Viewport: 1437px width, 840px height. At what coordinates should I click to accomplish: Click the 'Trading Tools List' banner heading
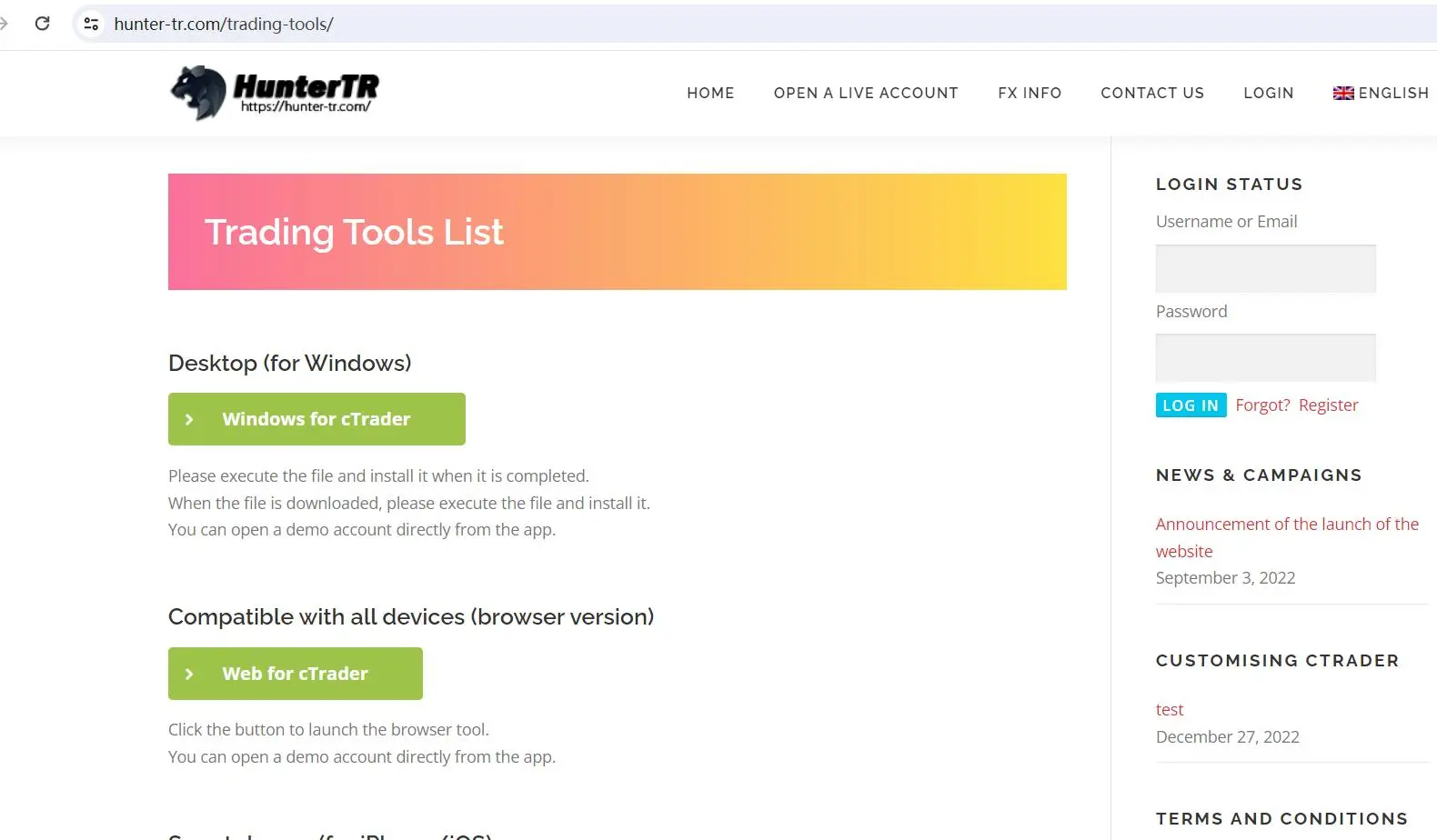[x=354, y=233]
